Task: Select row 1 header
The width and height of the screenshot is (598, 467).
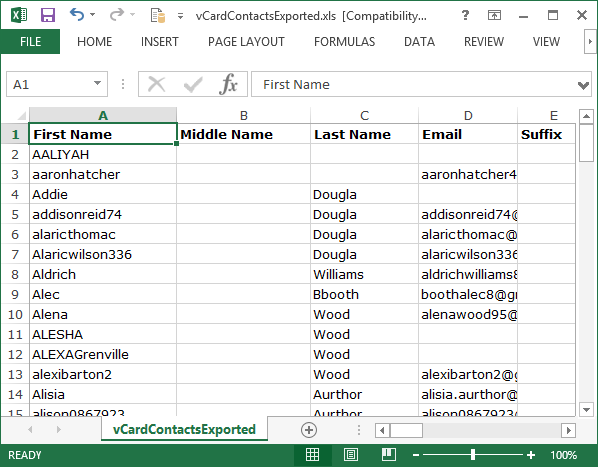Action: 15,134
